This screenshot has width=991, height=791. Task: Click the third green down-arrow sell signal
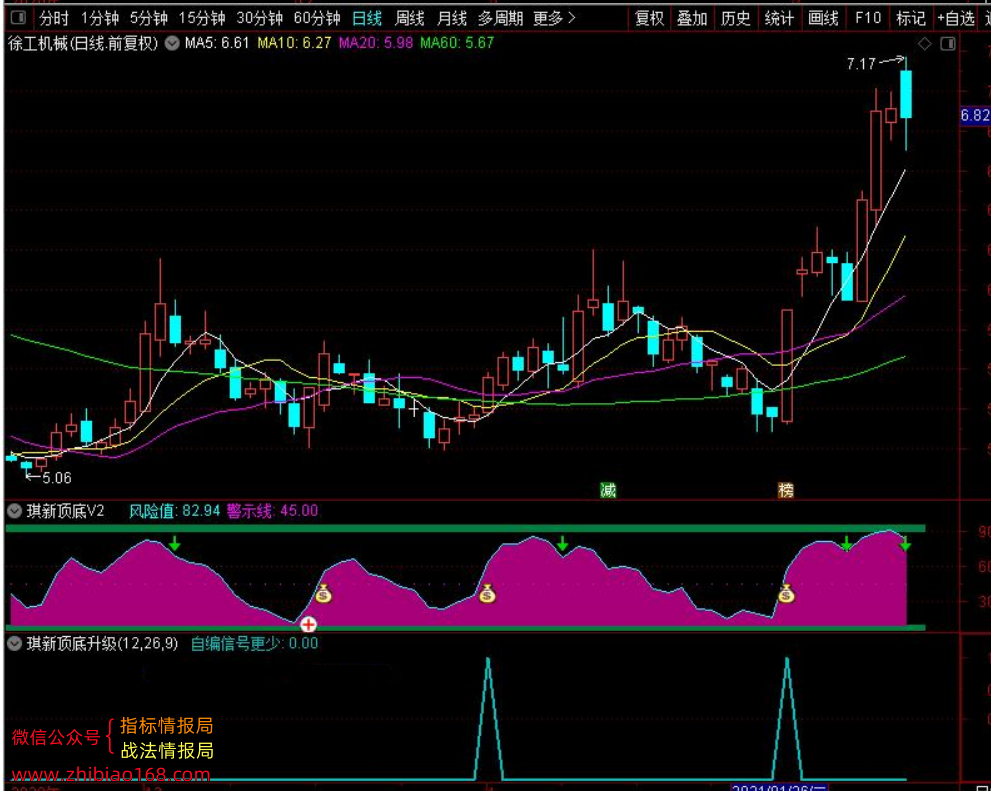(846, 543)
